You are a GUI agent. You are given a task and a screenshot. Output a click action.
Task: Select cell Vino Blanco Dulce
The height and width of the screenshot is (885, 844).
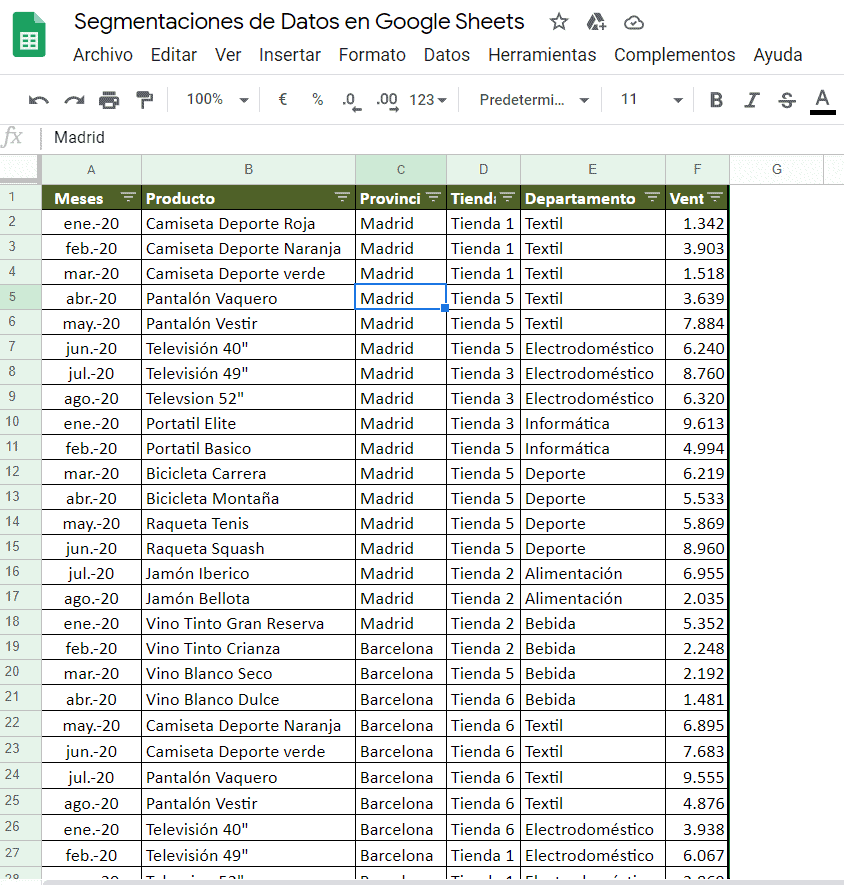248,699
